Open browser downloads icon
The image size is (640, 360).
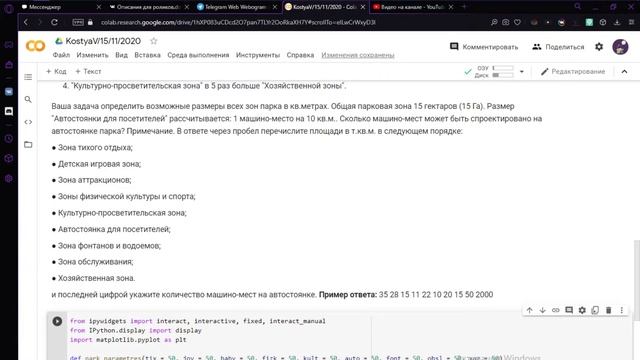click(617, 22)
